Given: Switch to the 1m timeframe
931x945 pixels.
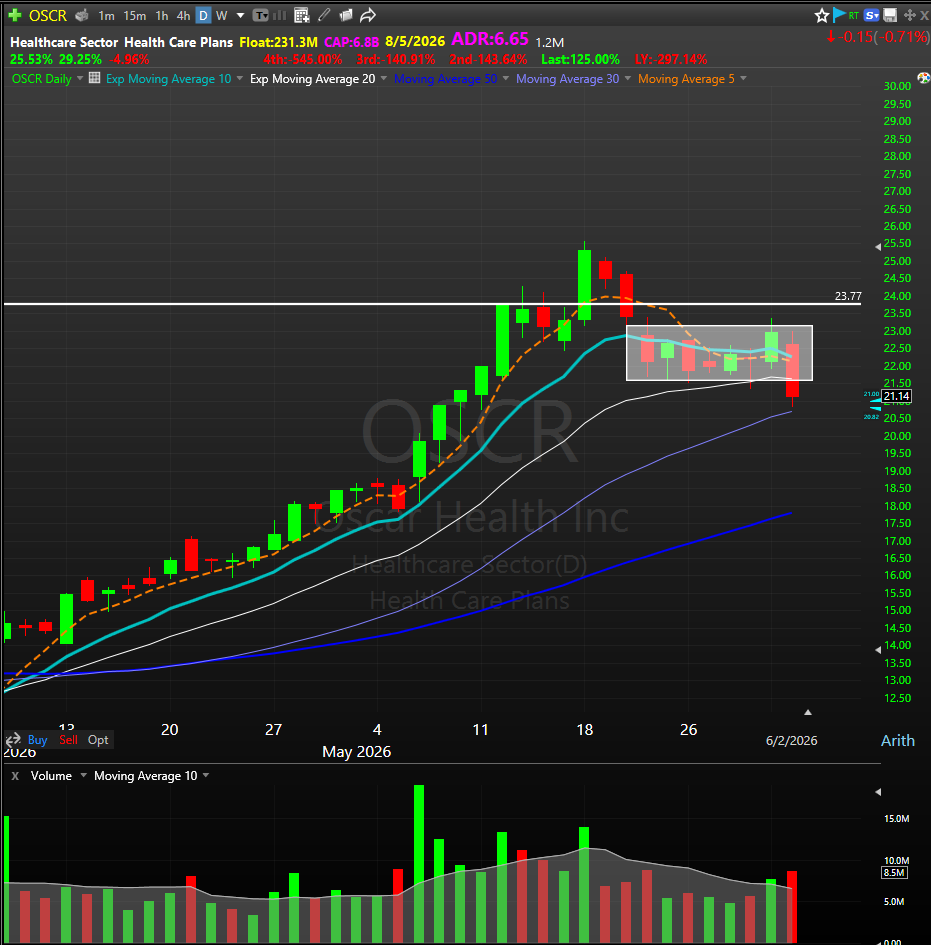Looking at the screenshot, I should 107,16.
